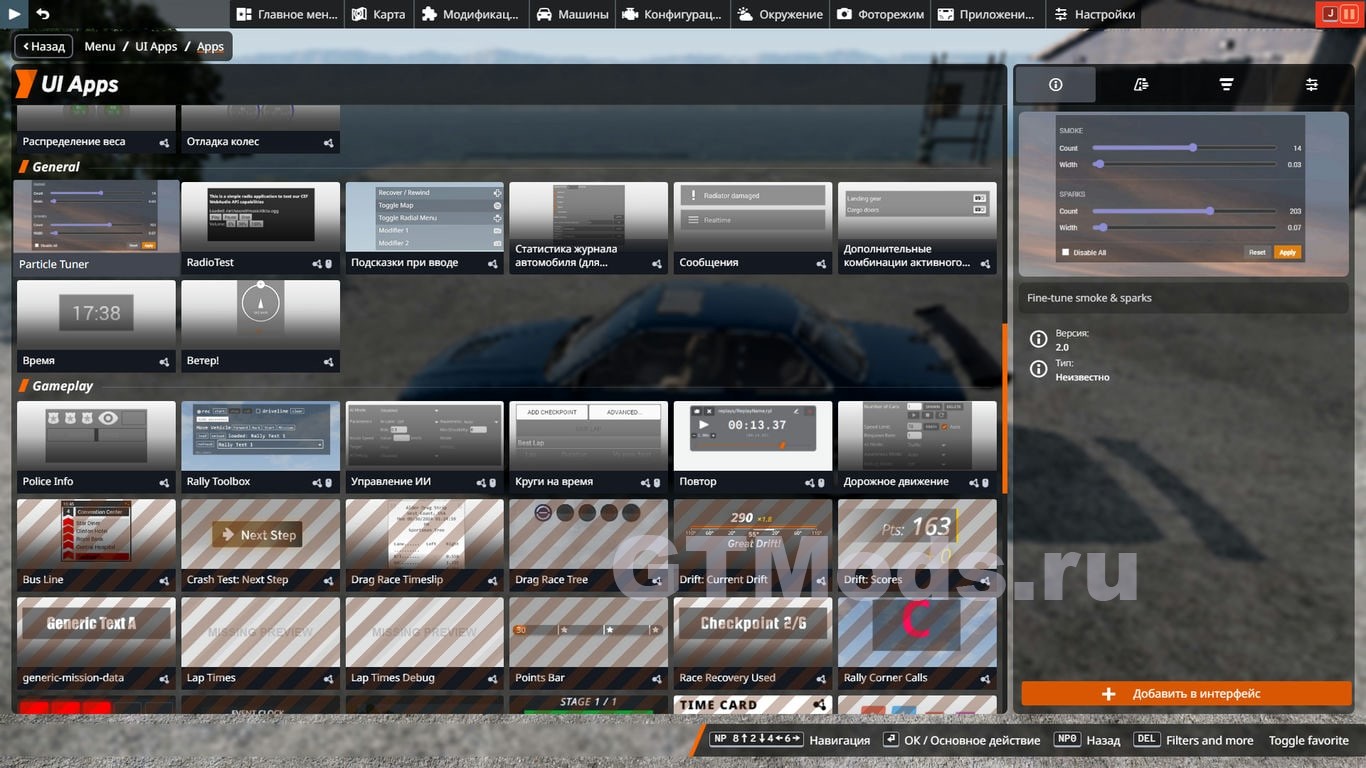The image size is (1366, 768).
Task: Click the undo arrow icon in top bar
Action: tap(43, 14)
